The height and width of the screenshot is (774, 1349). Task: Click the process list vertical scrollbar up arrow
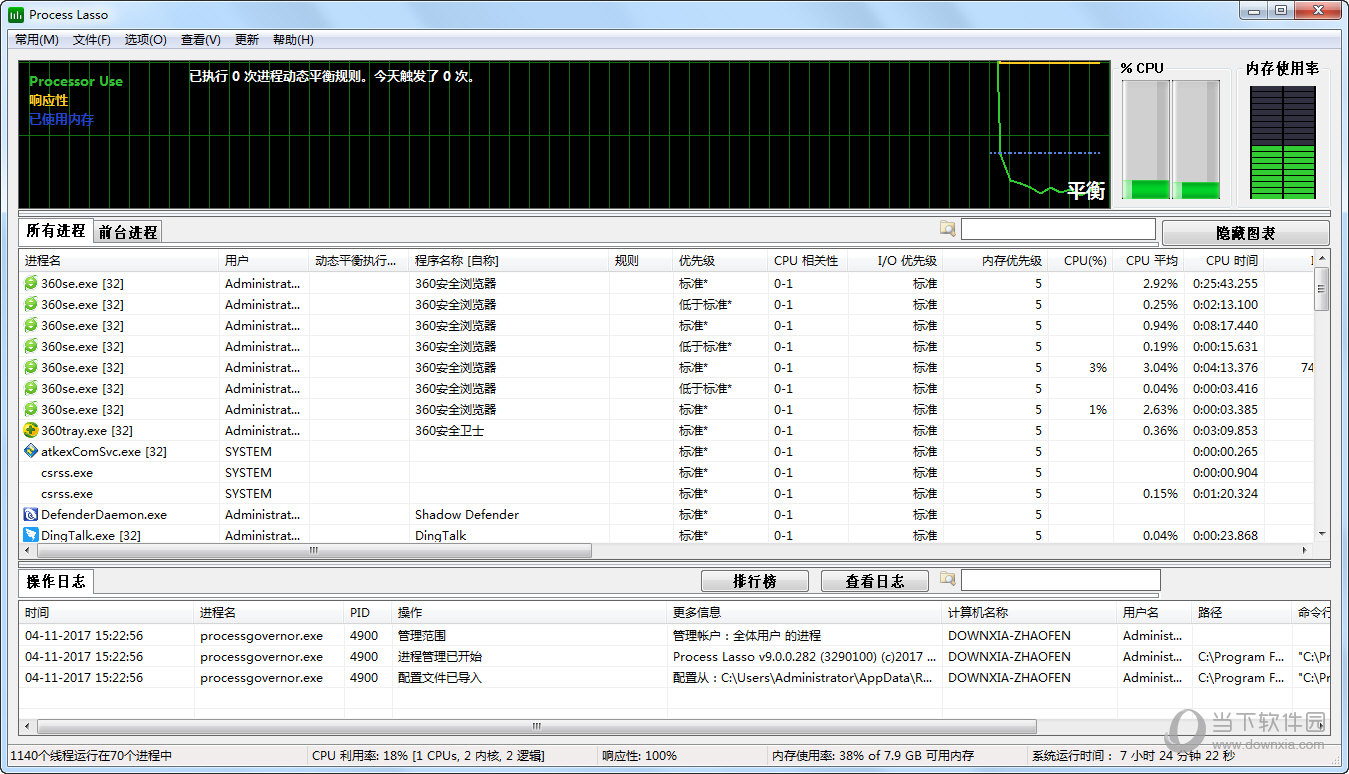click(1321, 260)
